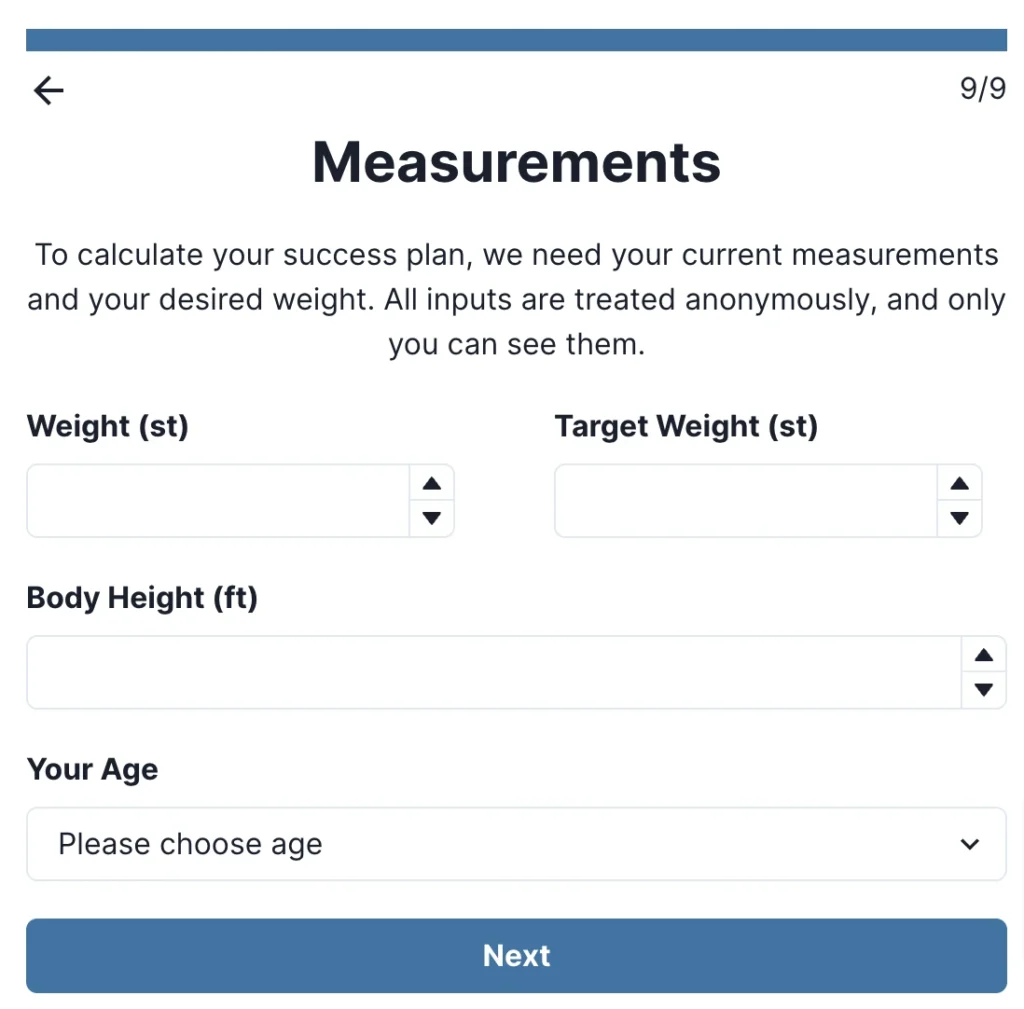Click the 9/9 step indicator
Viewport: 1024px width, 1009px height.
pyautogui.click(x=982, y=89)
